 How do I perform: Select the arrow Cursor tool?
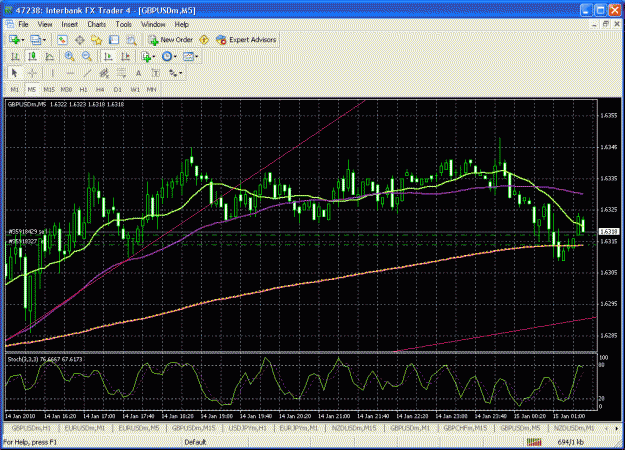tap(15, 73)
